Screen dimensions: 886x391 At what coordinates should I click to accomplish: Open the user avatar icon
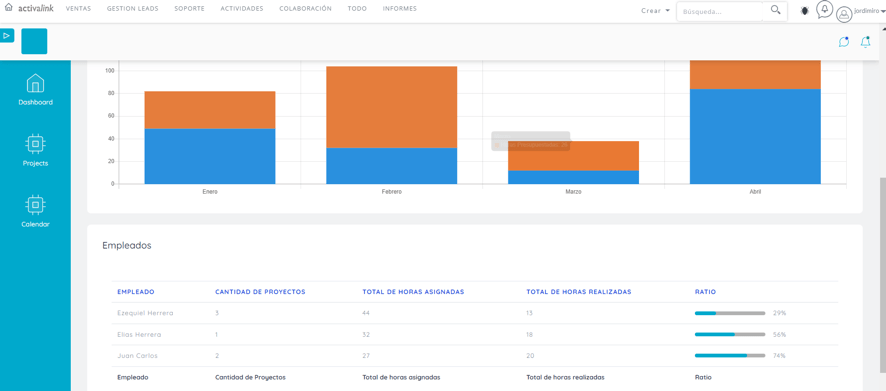point(844,15)
